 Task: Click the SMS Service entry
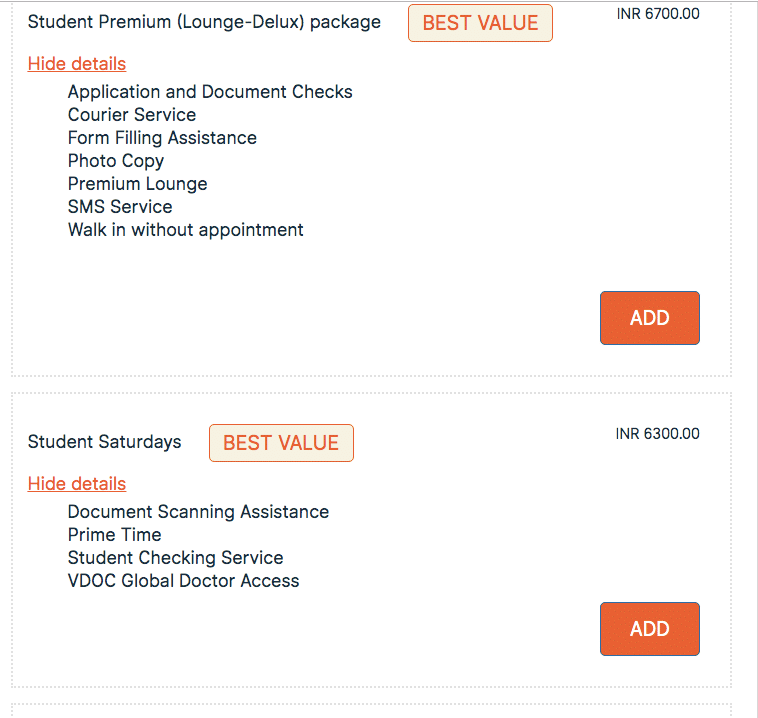120,207
